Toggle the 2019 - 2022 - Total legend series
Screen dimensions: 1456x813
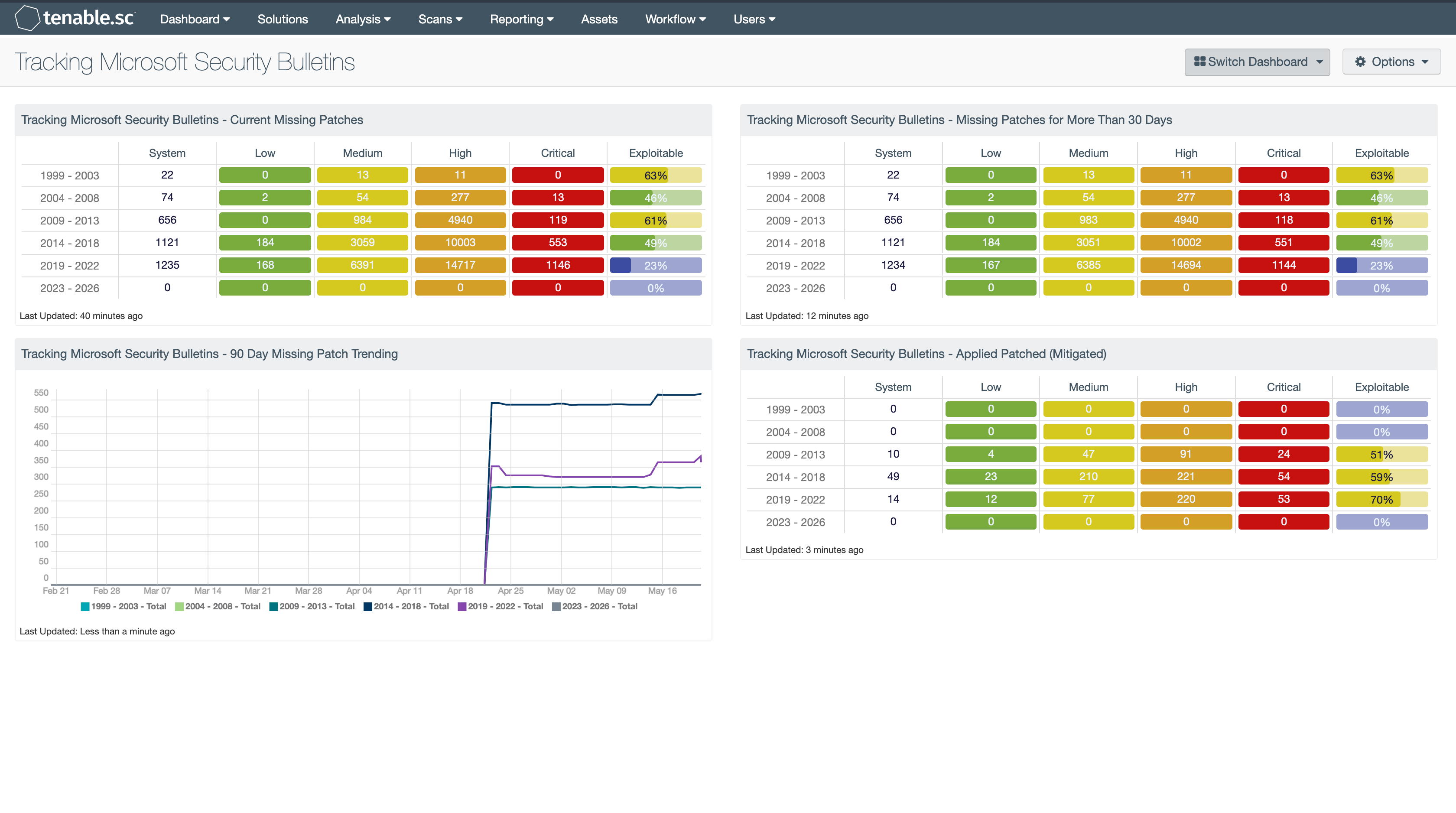click(x=500, y=606)
